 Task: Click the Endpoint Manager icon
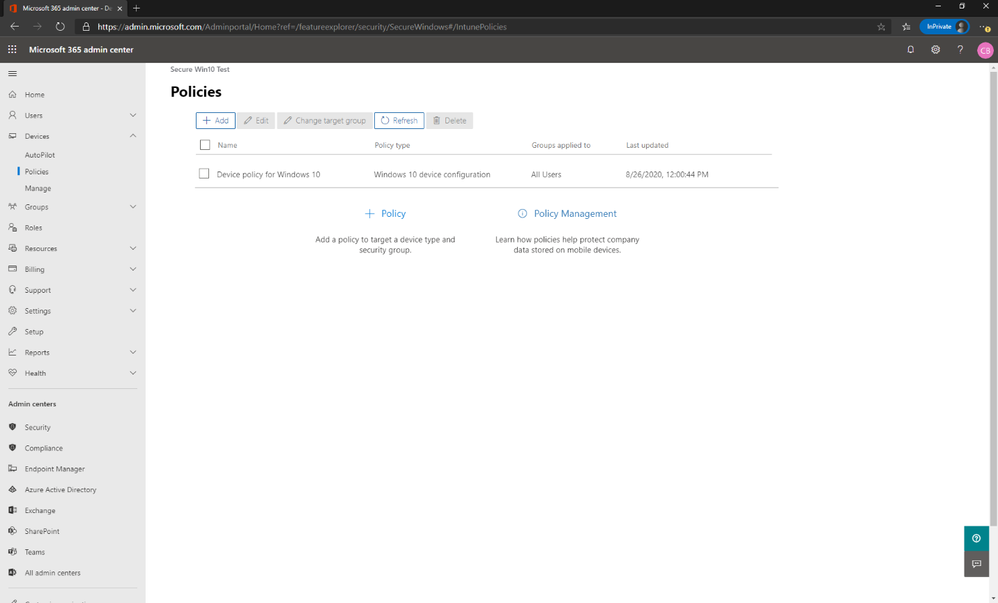tap(12, 469)
